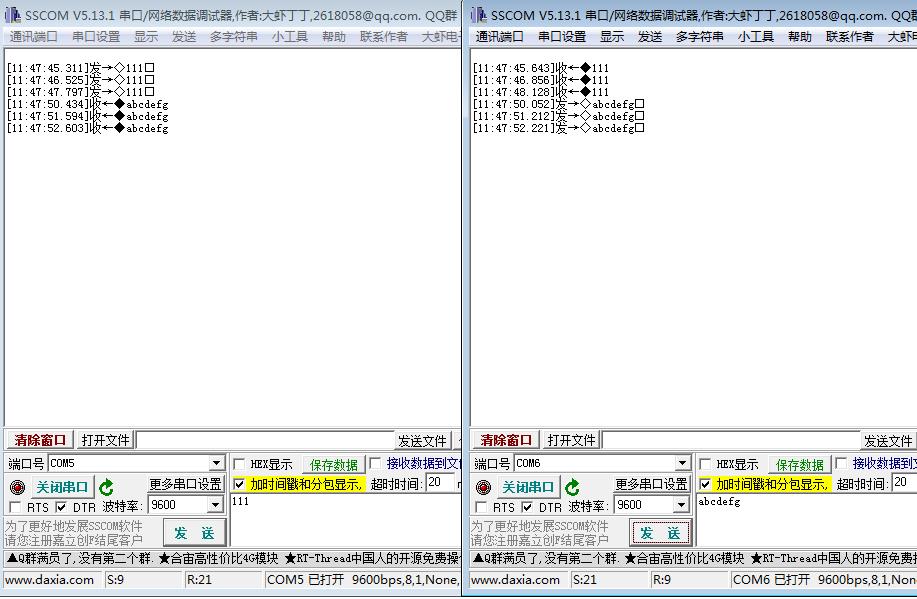Toggle RTS checkbox in COM6 window
The height and width of the screenshot is (599, 917).
[481, 507]
